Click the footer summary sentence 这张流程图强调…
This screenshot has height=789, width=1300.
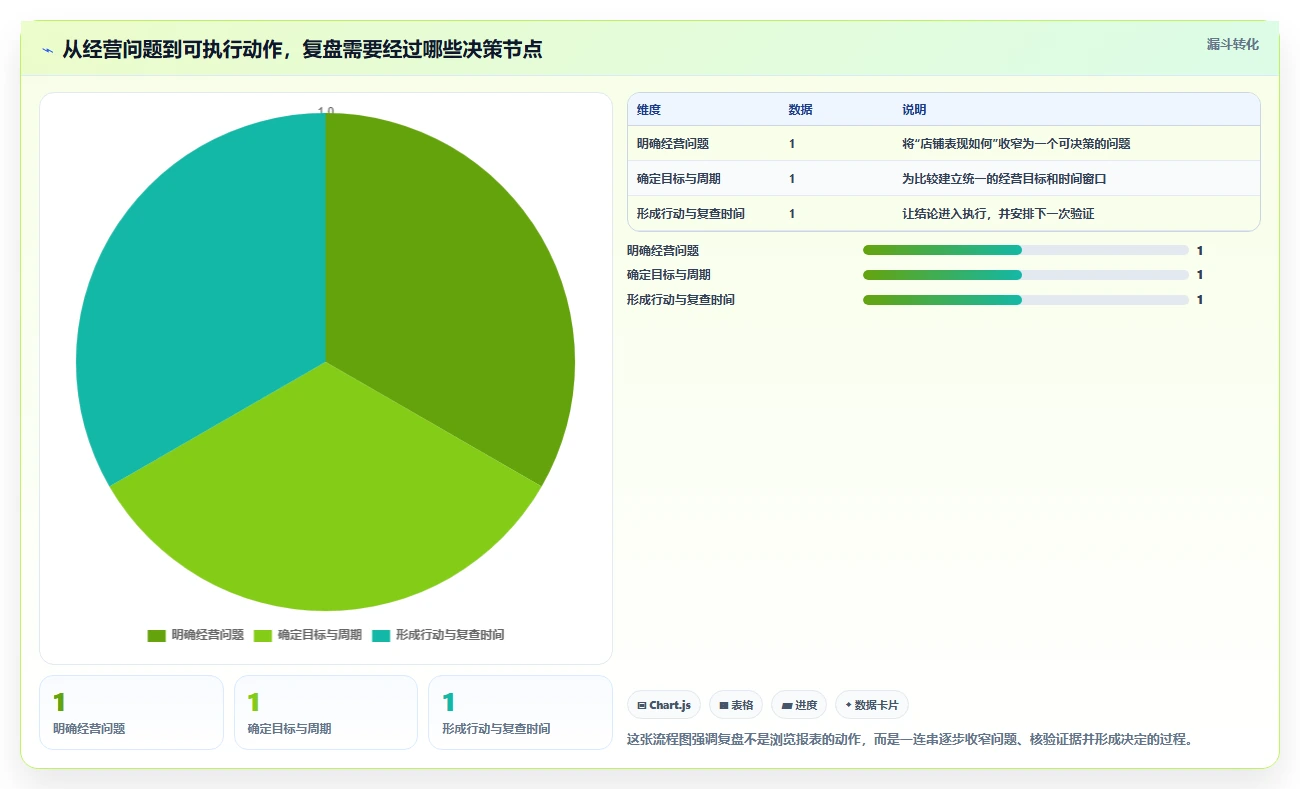click(910, 740)
